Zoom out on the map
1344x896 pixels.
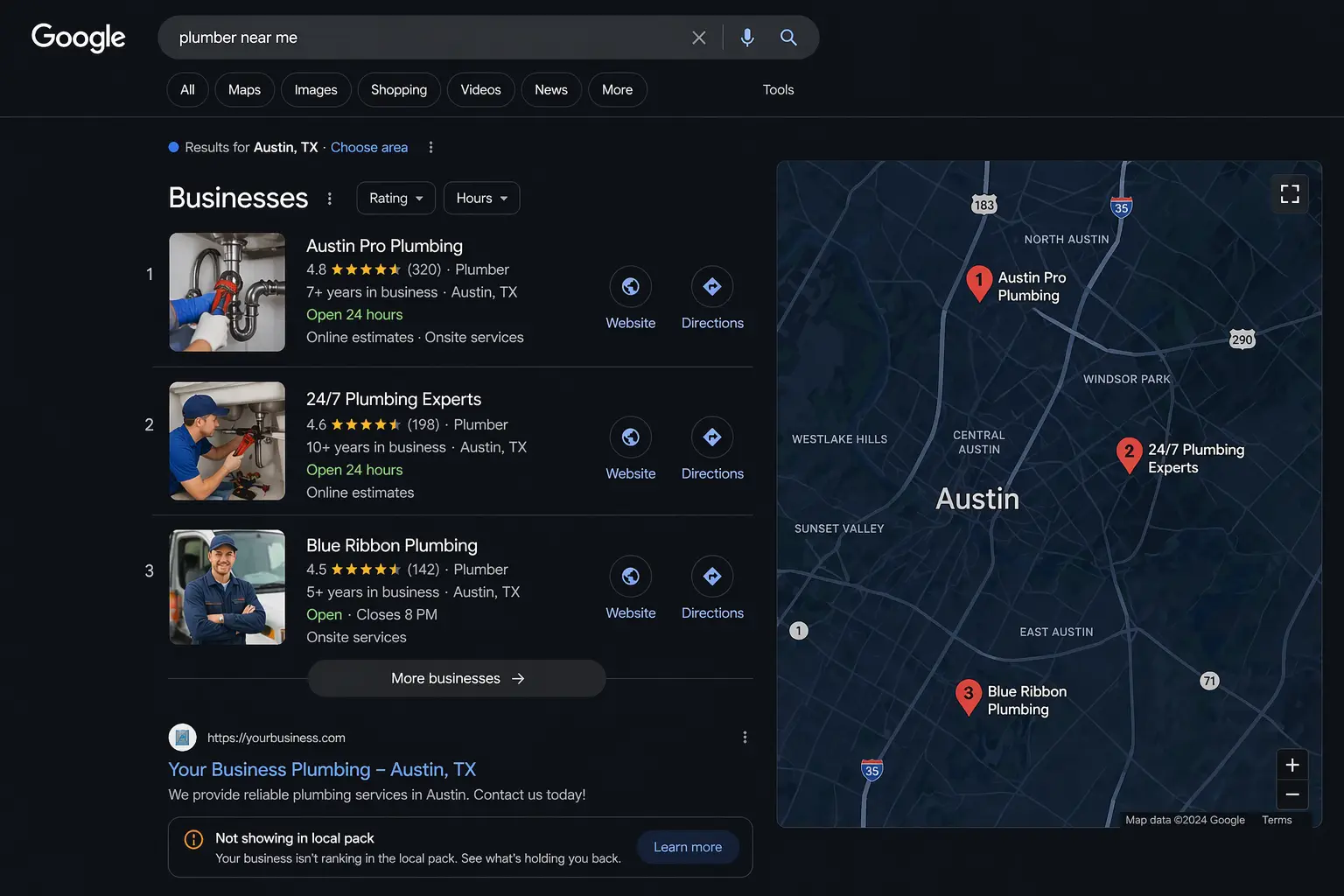1291,794
